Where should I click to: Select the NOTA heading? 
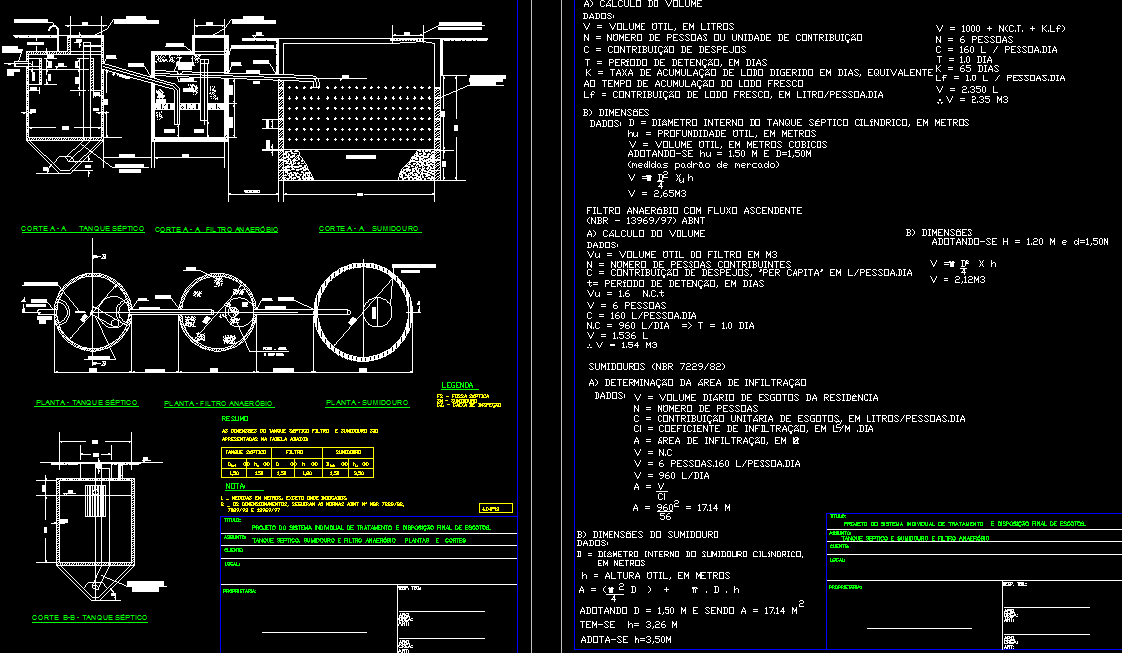(235, 485)
